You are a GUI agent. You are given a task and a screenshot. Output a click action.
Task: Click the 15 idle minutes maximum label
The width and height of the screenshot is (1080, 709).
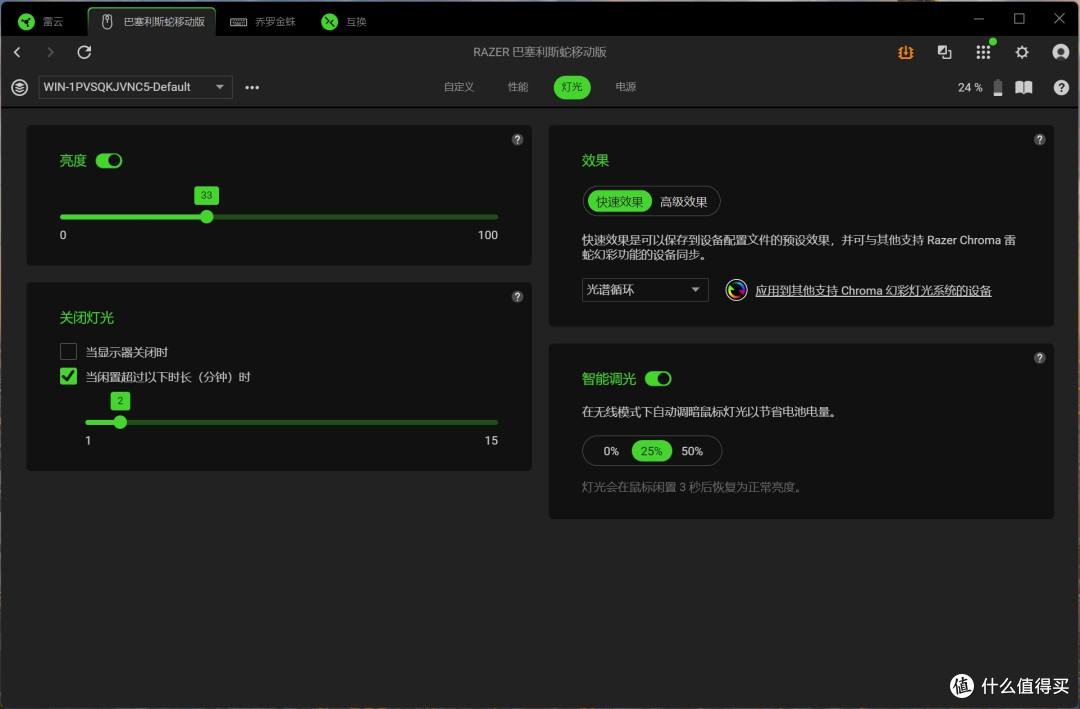coord(491,440)
